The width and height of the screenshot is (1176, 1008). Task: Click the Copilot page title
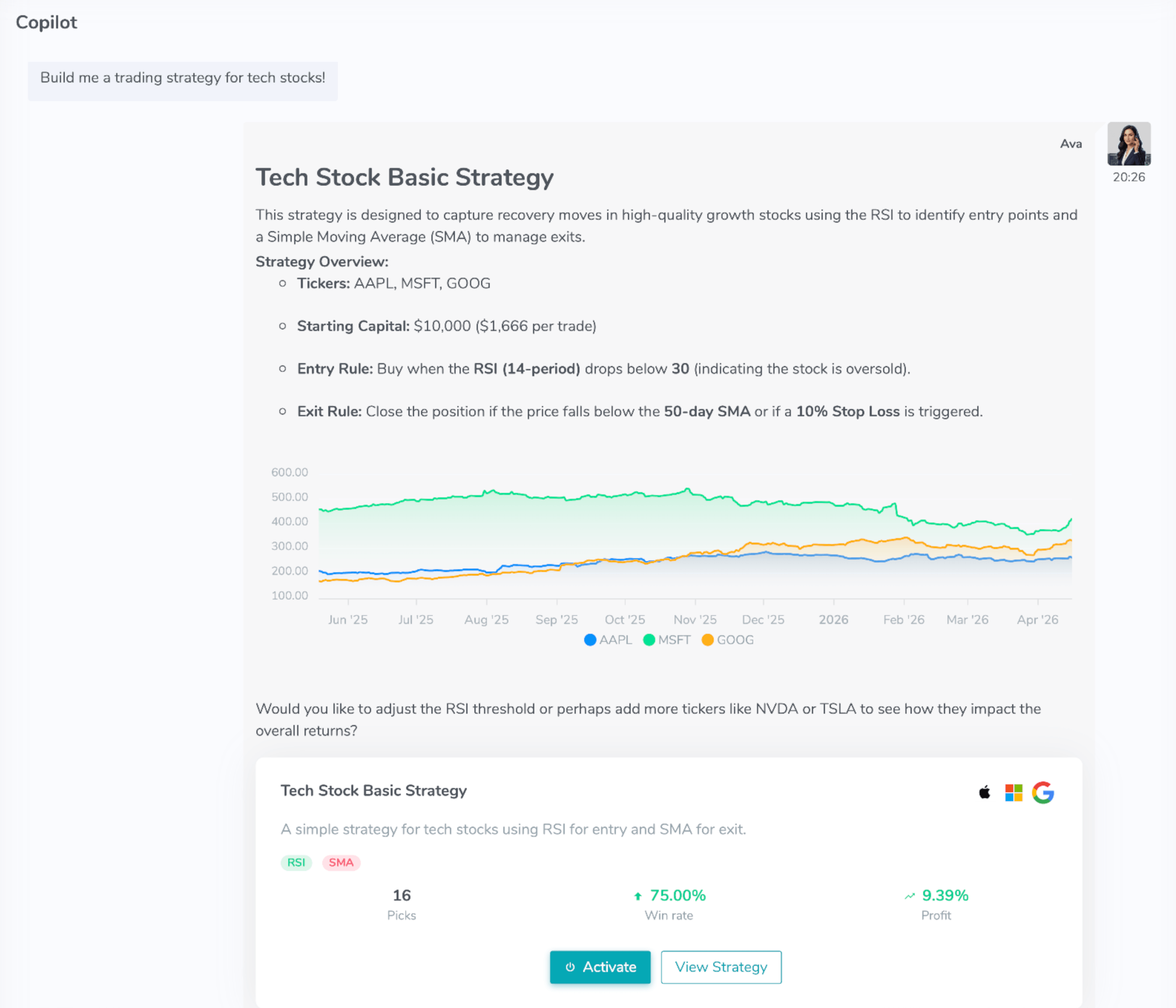[x=46, y=22]
